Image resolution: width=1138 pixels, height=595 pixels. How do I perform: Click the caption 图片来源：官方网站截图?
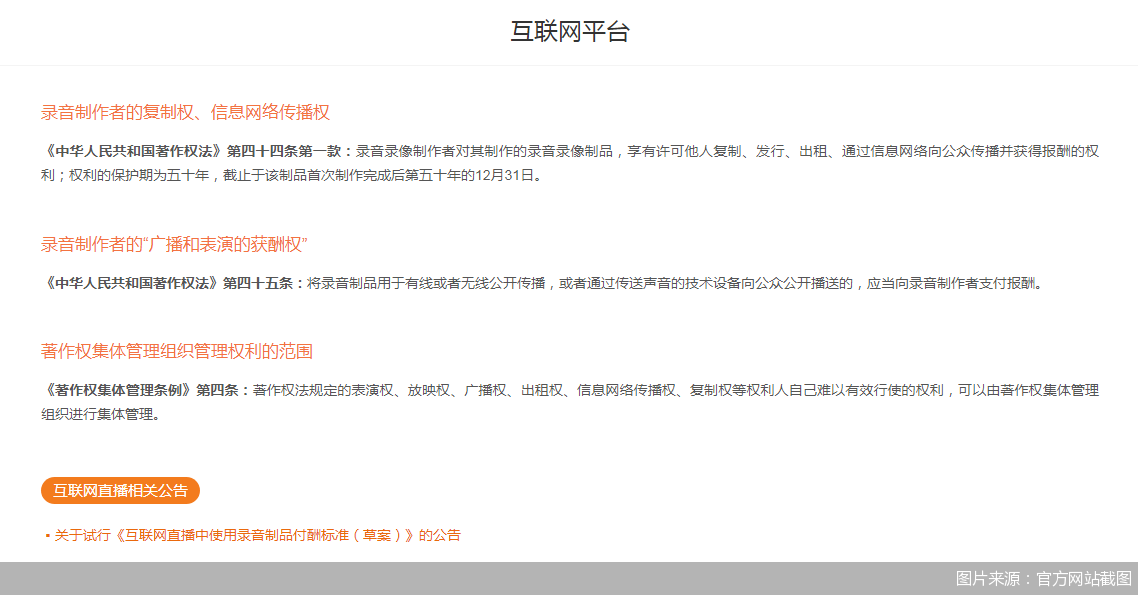tap(1044, 578)
